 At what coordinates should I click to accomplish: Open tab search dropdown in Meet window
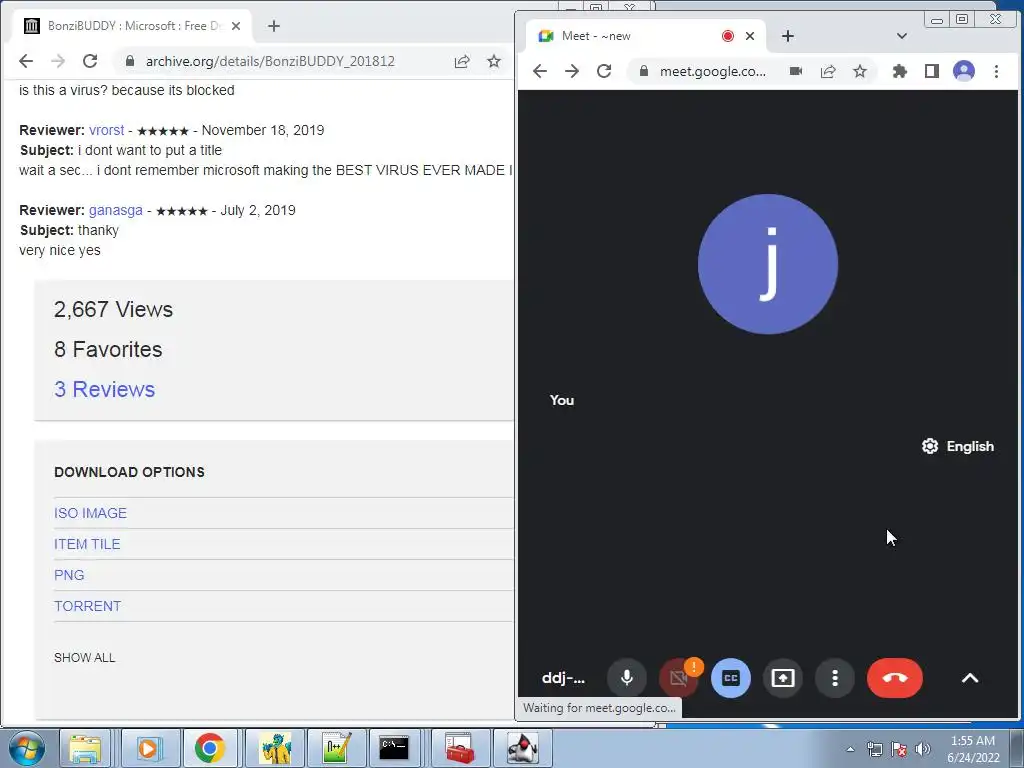tap(901, 36)
